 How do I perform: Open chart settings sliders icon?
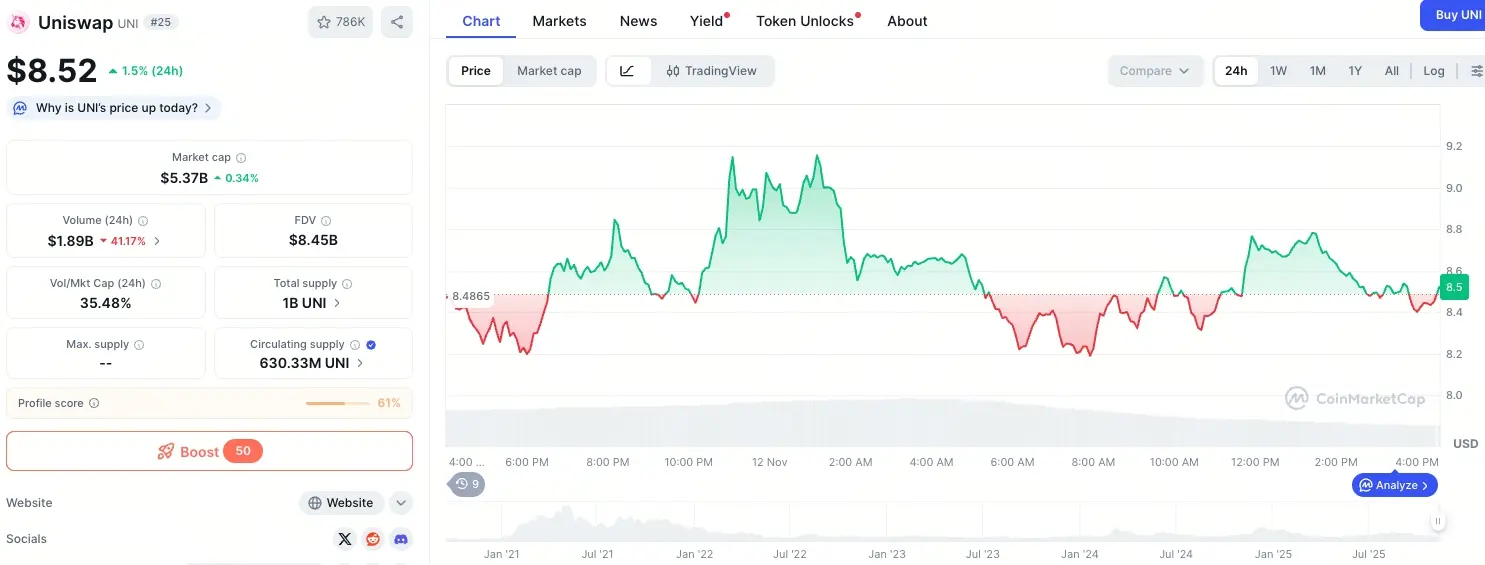tap(1476, 71)
